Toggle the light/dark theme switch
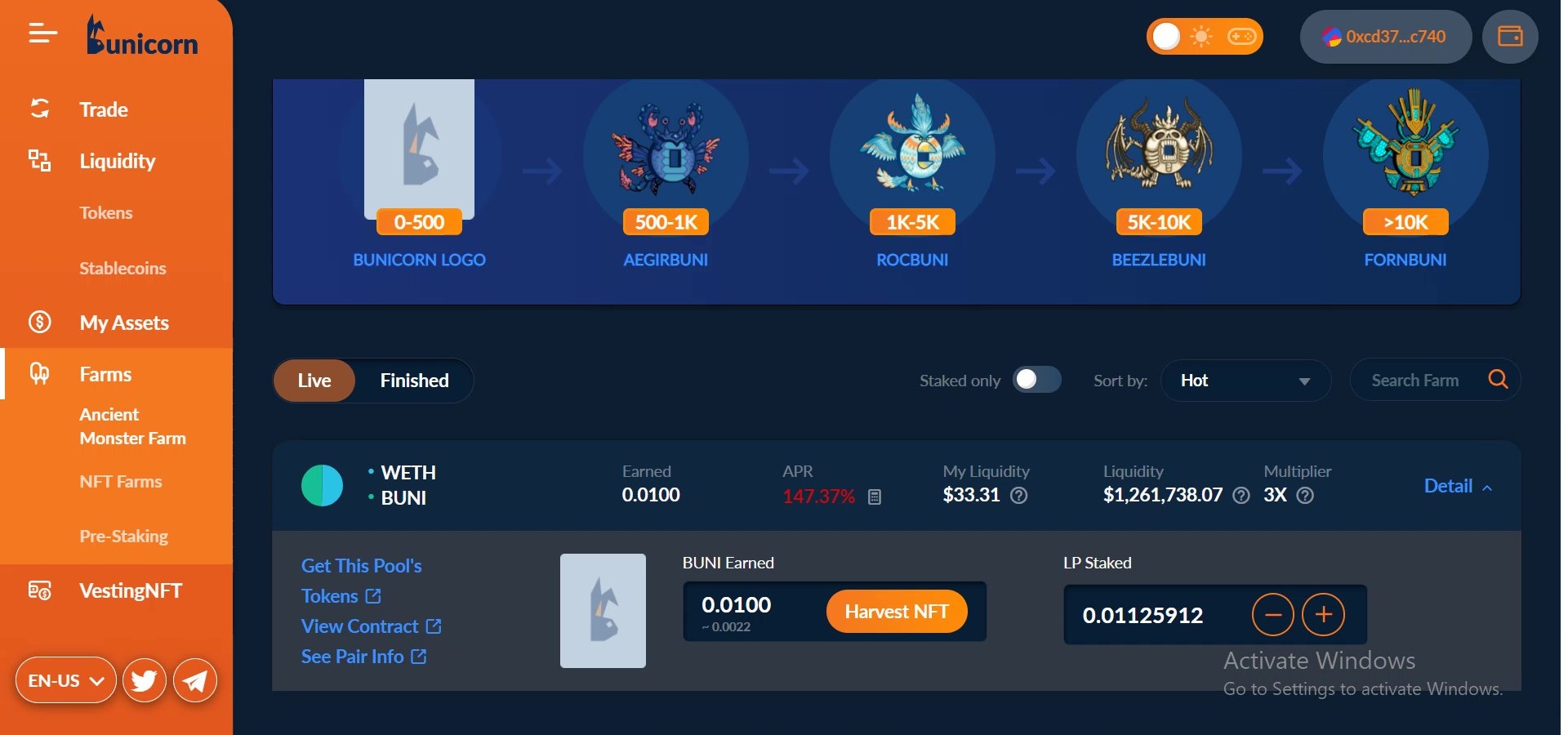 (1205, 37)
